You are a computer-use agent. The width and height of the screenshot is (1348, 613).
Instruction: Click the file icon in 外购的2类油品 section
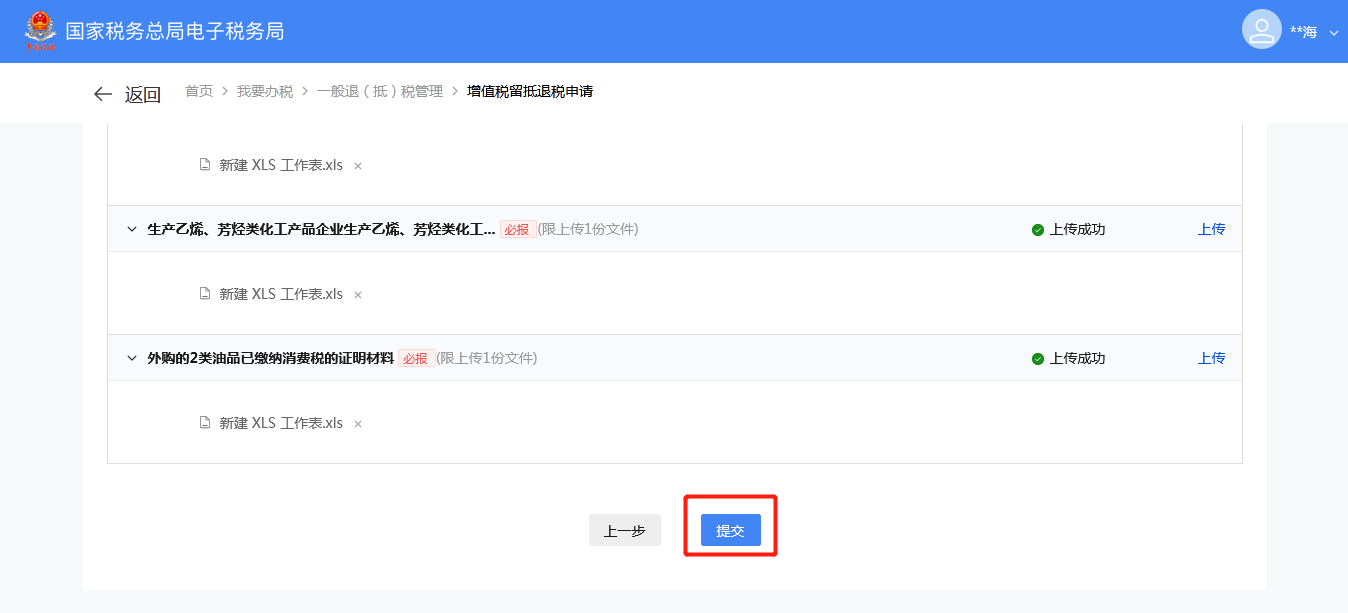click(x=205, y=423)
